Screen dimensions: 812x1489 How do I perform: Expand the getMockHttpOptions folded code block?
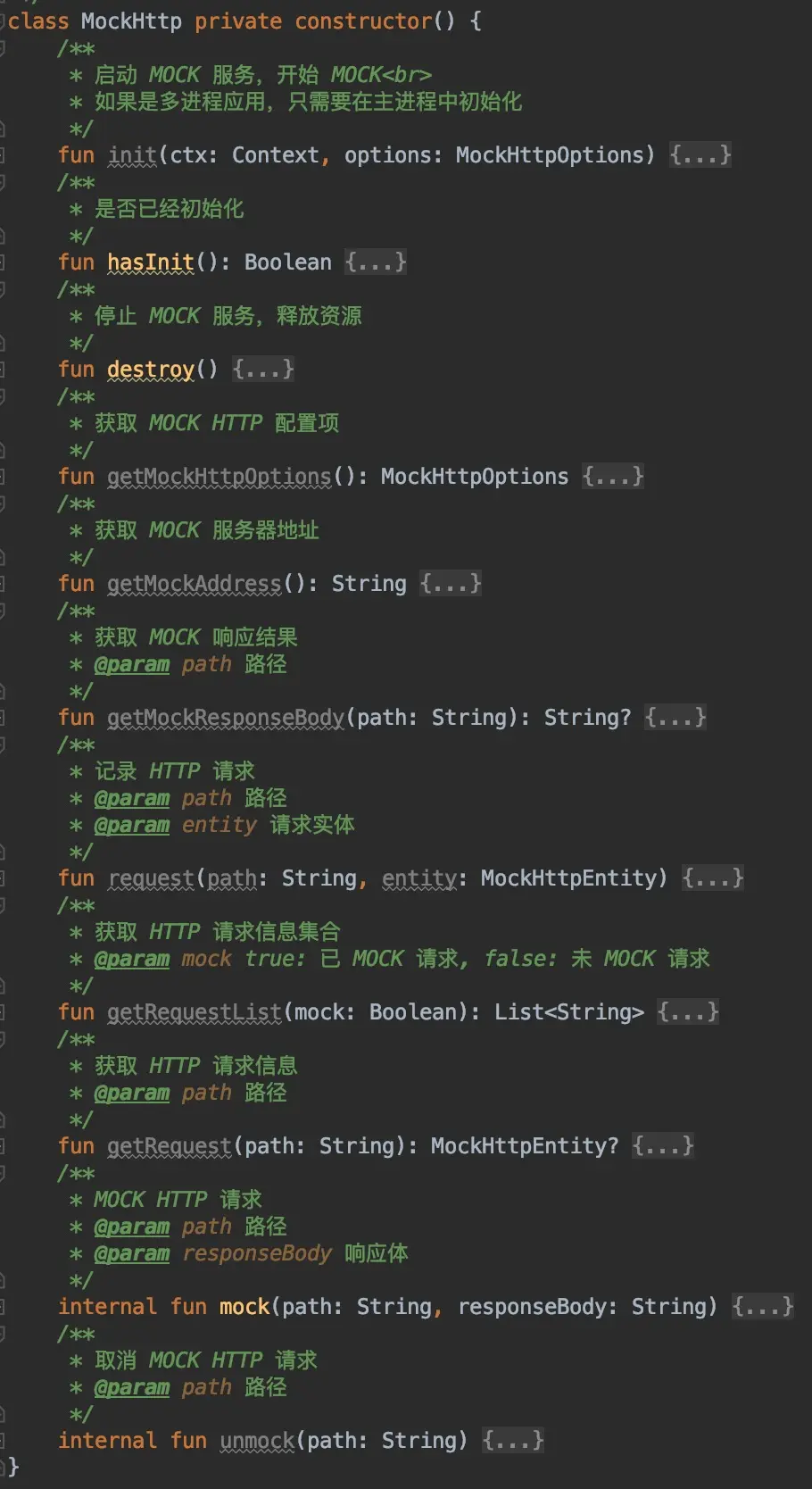pos(613,477)
